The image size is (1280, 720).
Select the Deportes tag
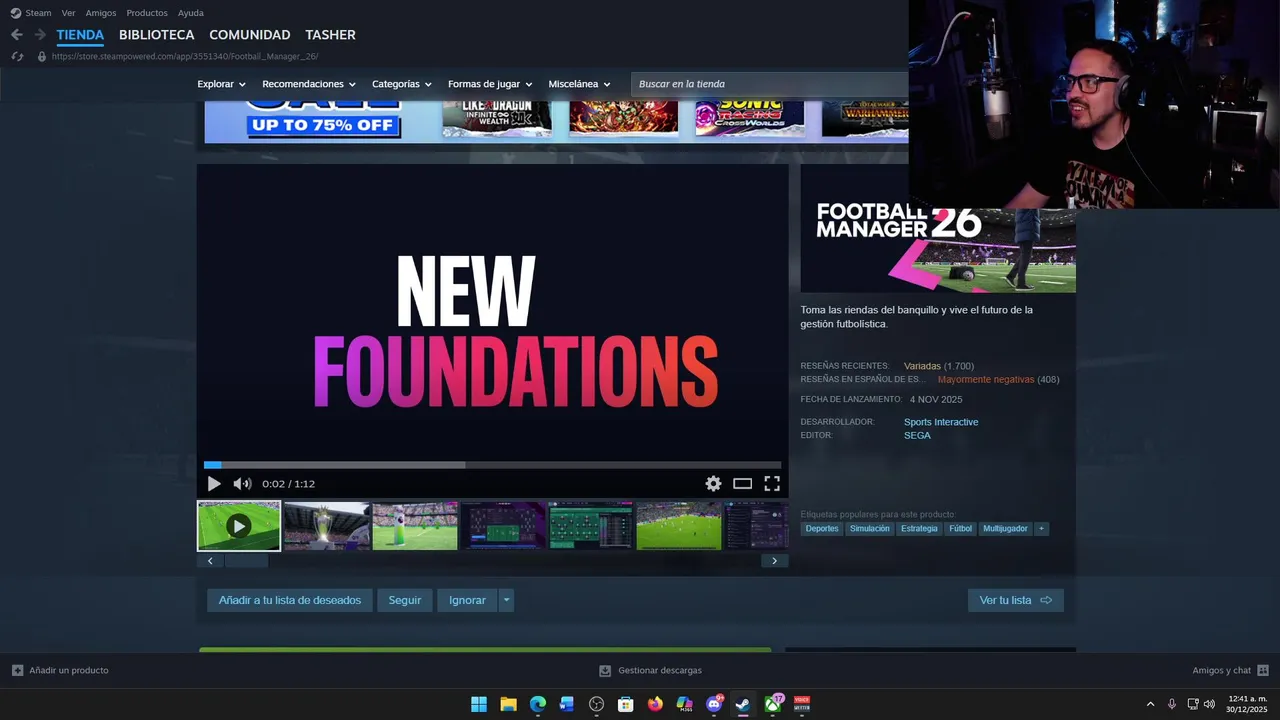click(x=822, y=529)
